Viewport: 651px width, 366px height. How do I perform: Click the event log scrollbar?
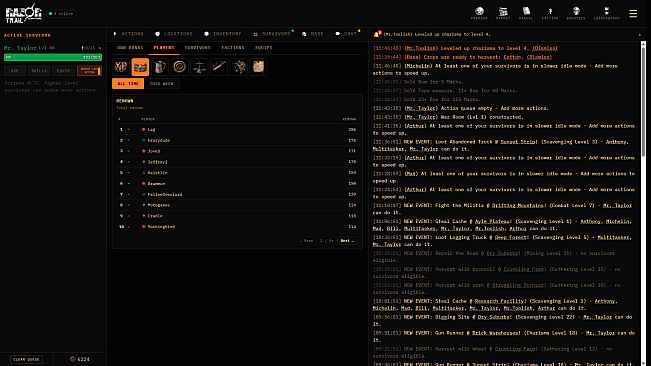644,99
